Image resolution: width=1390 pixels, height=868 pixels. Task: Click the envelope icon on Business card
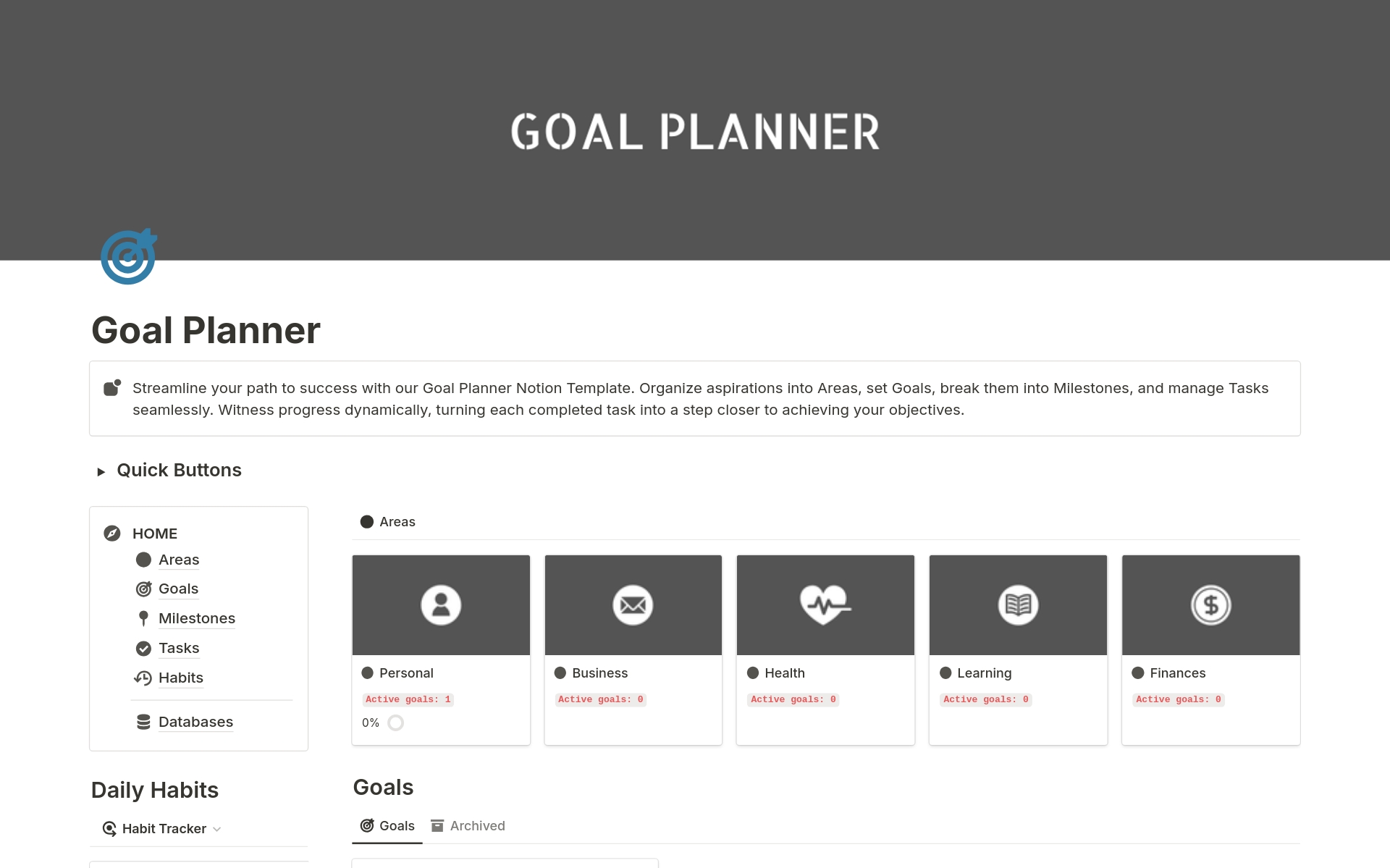pos(633,604)
